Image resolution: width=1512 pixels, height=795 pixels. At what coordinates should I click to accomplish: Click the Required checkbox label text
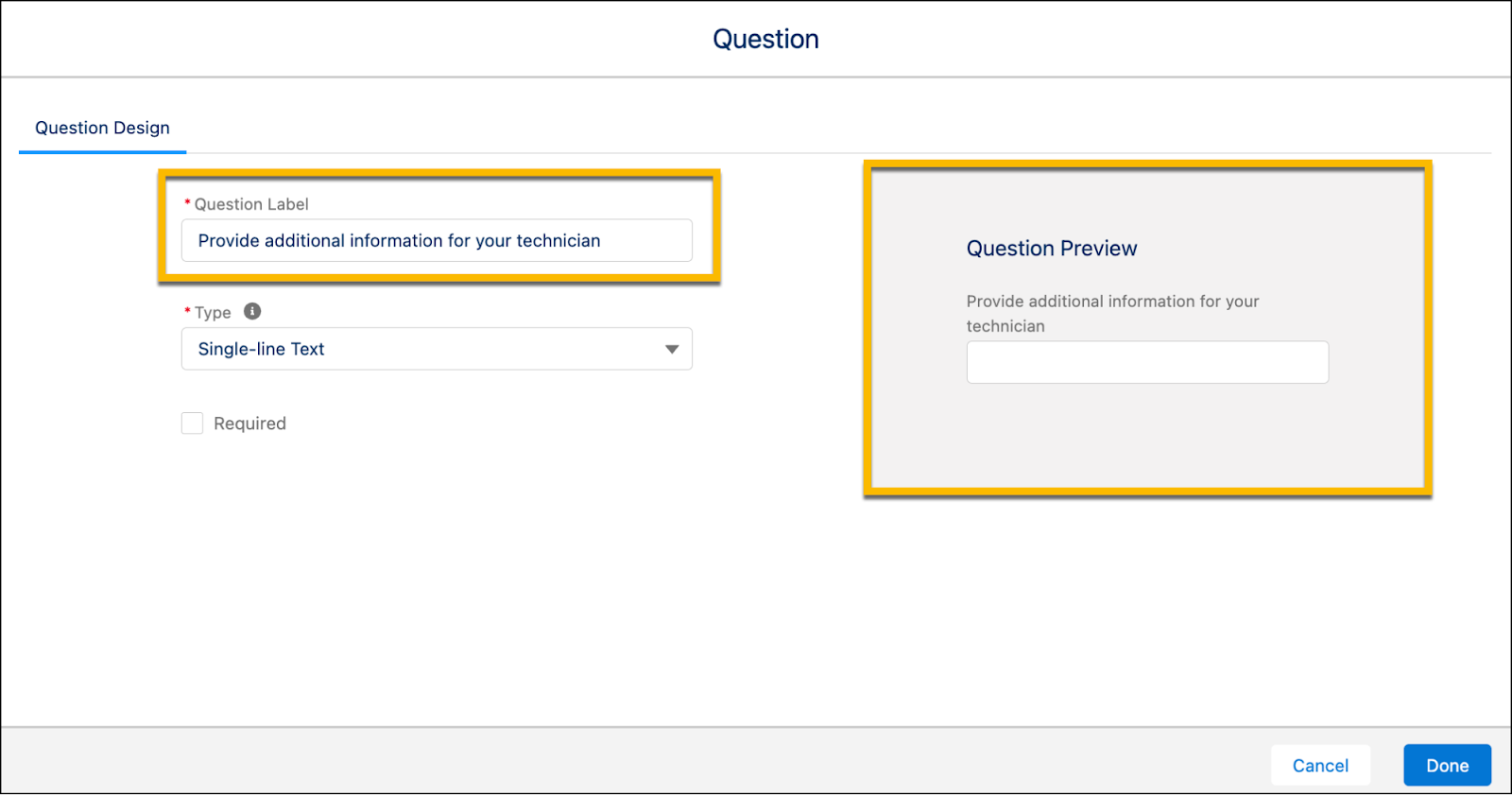click(249, 423)
